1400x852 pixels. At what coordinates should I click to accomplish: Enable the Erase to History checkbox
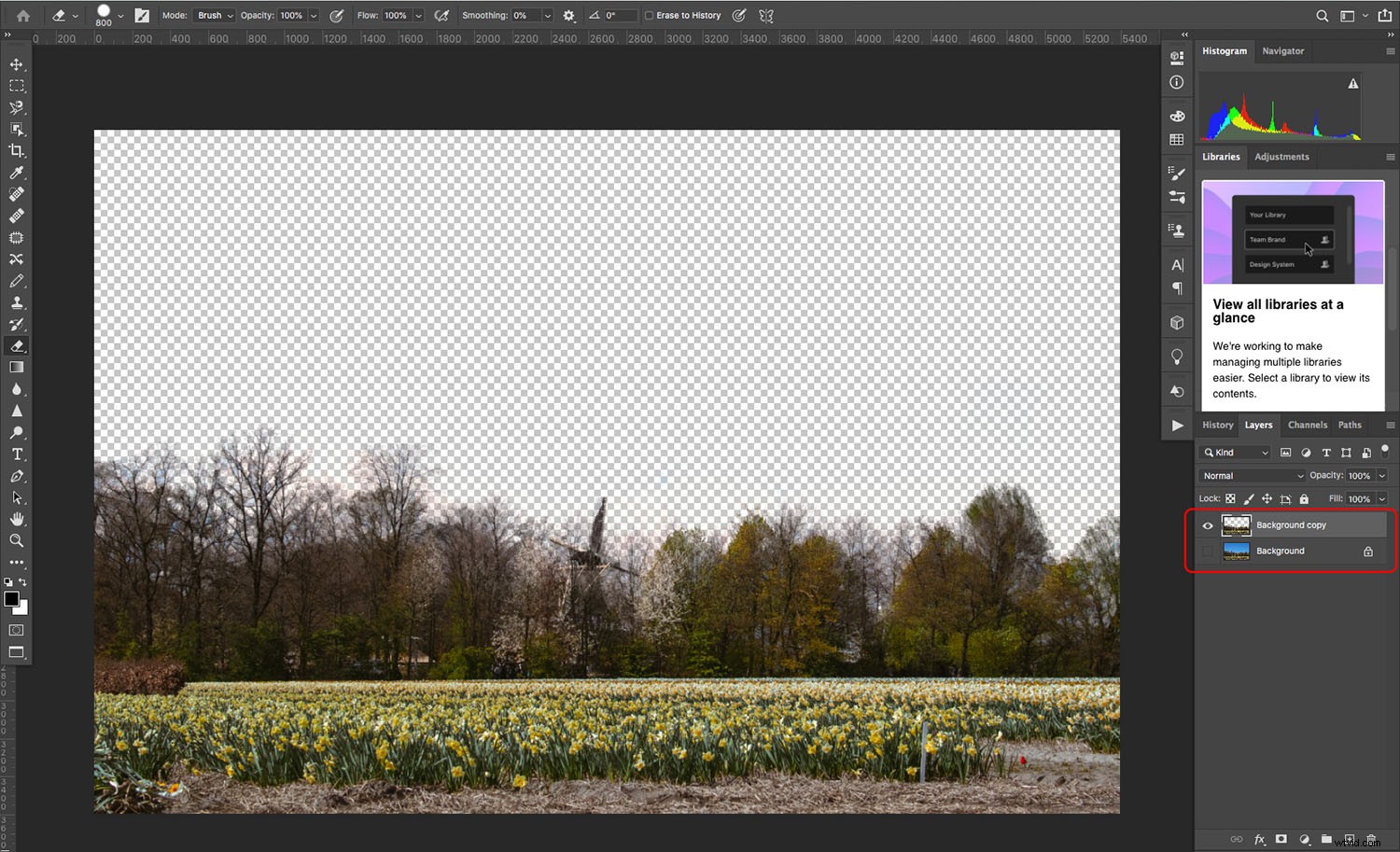coord(649,15)
